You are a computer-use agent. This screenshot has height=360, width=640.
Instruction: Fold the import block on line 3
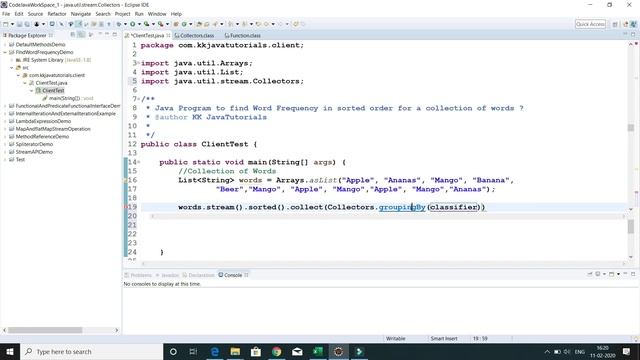pos(139,63)
